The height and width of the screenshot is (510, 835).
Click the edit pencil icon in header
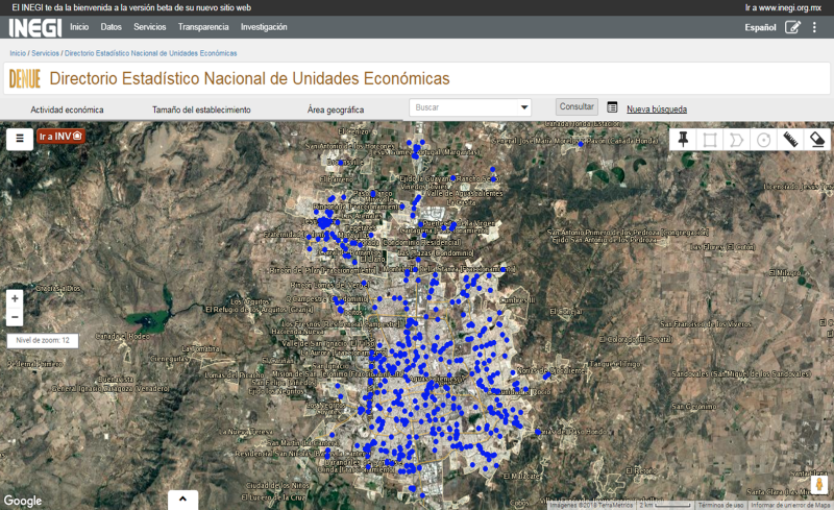[x=793, y=27]
